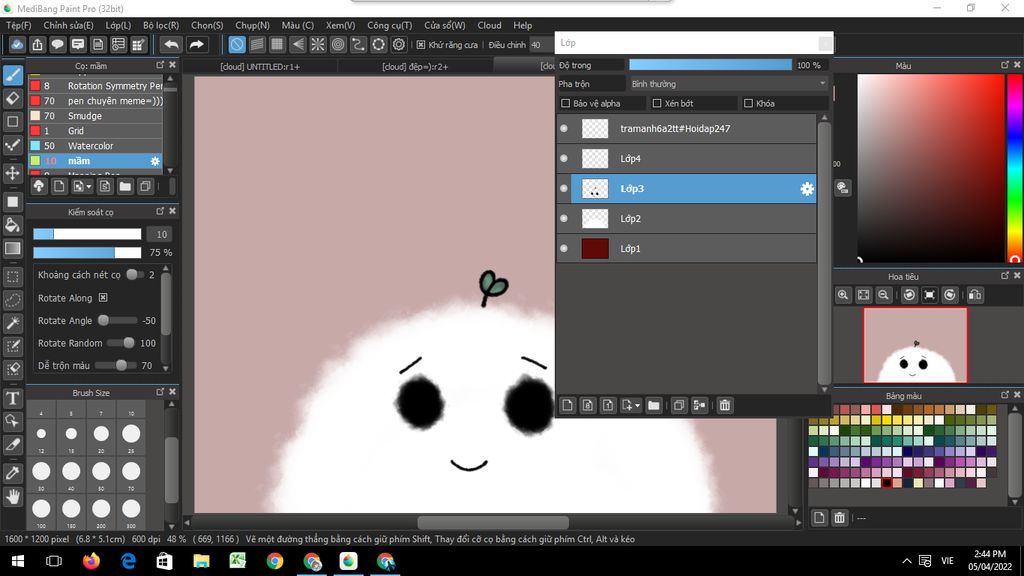Click the vertical hue strip

click(1014, 168)
